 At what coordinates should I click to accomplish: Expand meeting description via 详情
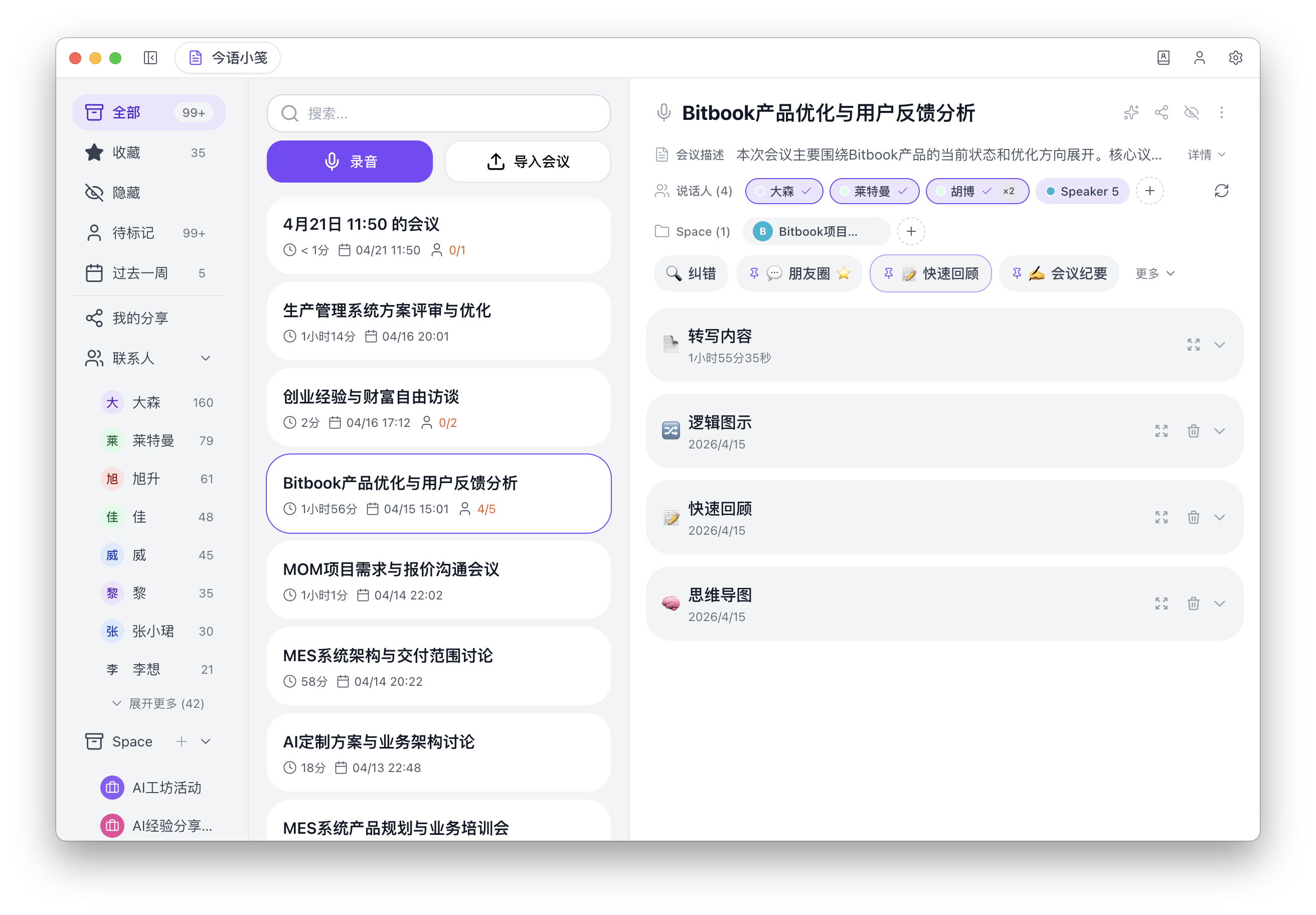(1207, 155)
